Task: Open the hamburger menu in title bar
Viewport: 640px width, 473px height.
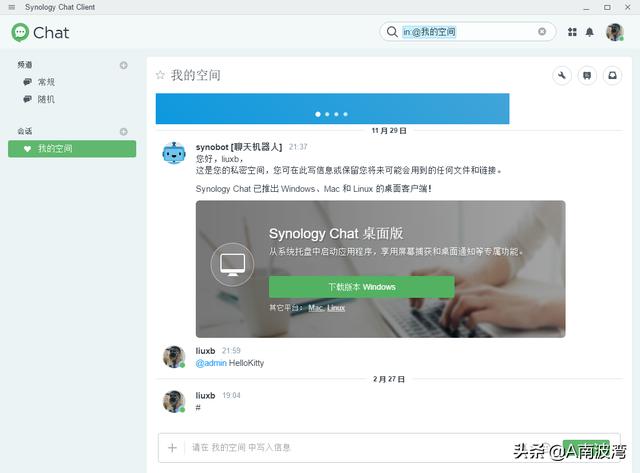Action: [x=11, y=7]
